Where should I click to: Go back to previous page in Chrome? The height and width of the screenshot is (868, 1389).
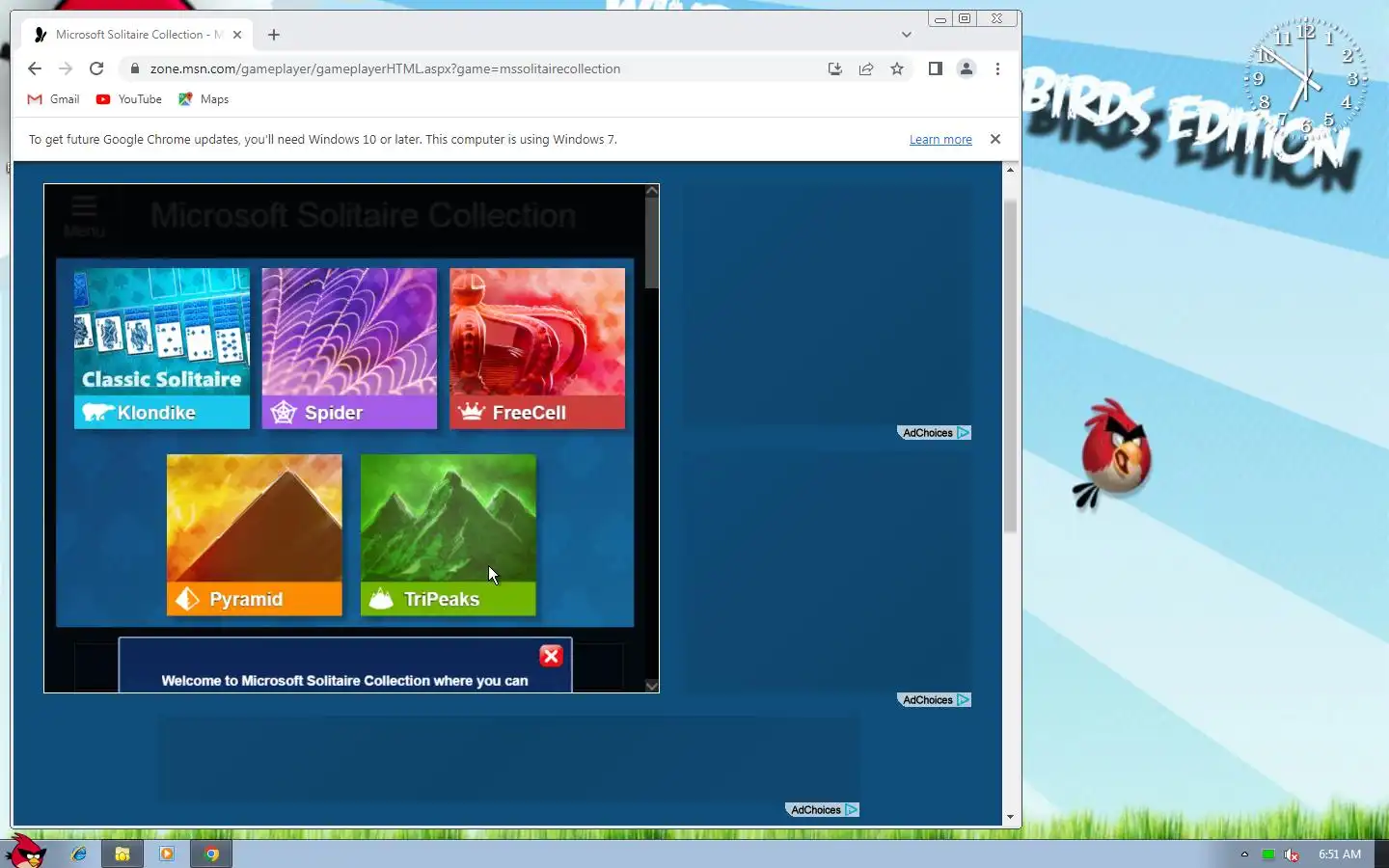tap(35, 68)
